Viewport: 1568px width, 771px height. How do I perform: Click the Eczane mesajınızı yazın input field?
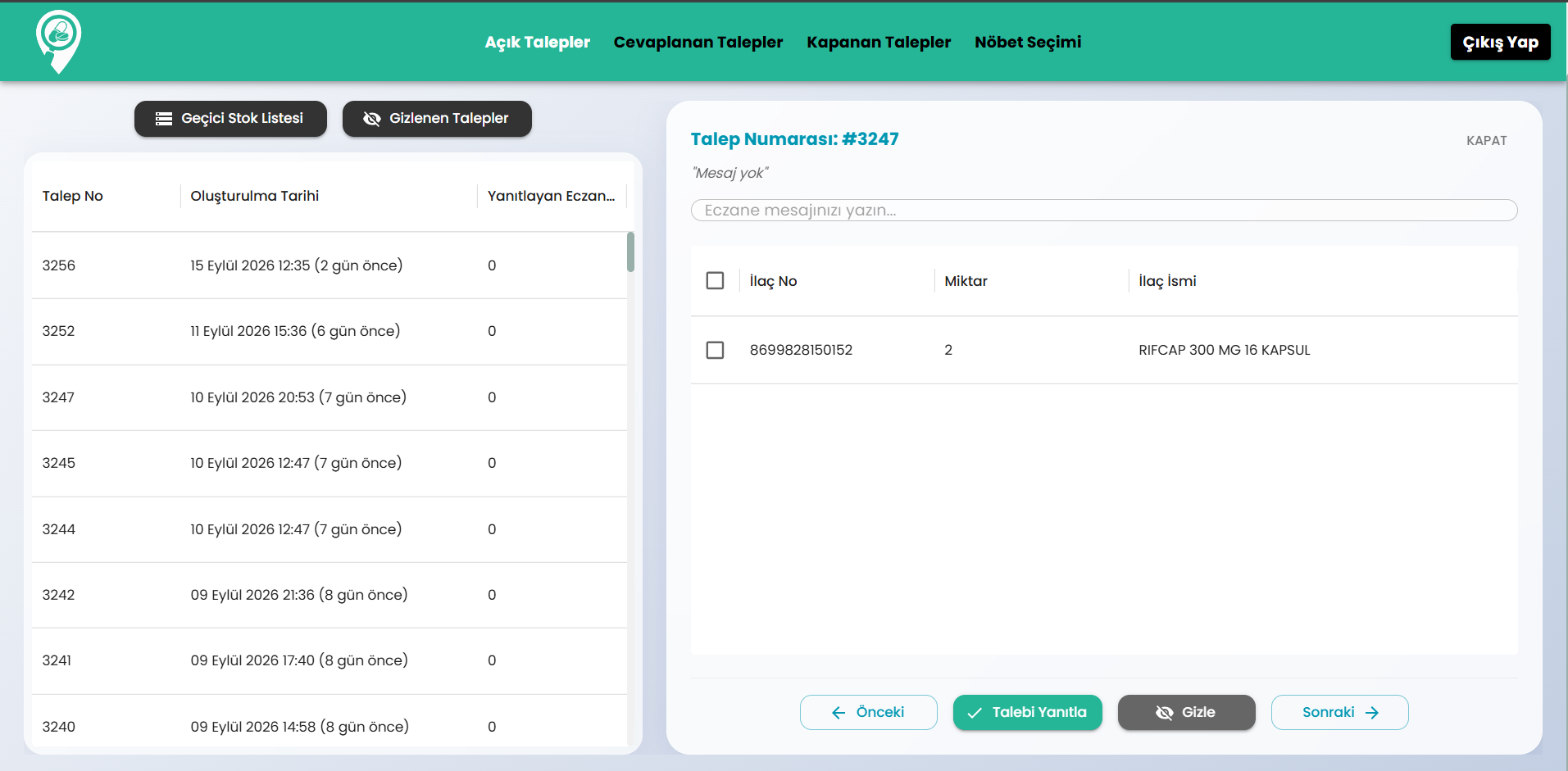[1104, 211]
